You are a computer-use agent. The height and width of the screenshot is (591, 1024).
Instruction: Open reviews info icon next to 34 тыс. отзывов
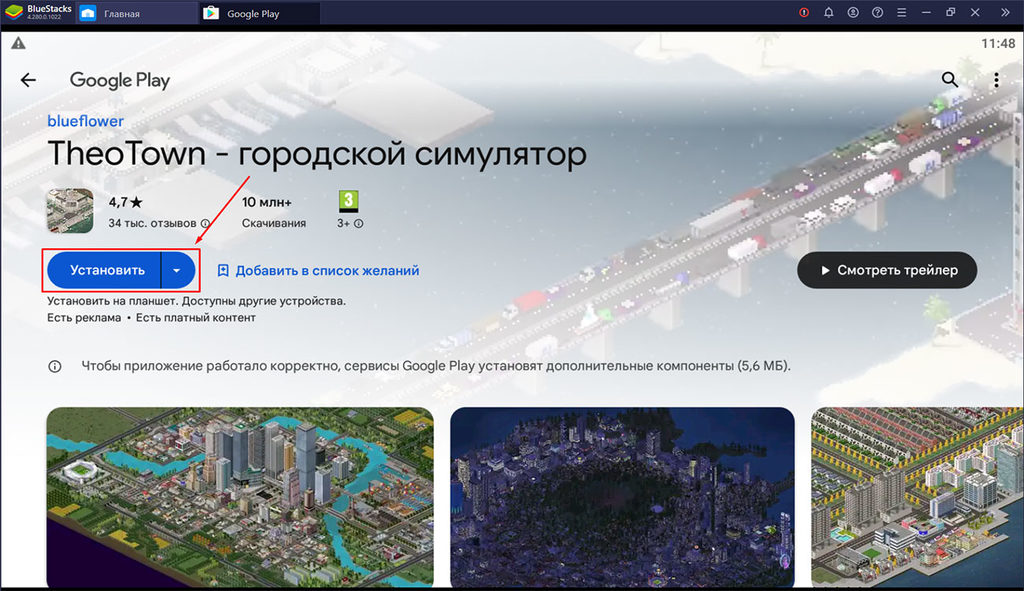point(205,223)
